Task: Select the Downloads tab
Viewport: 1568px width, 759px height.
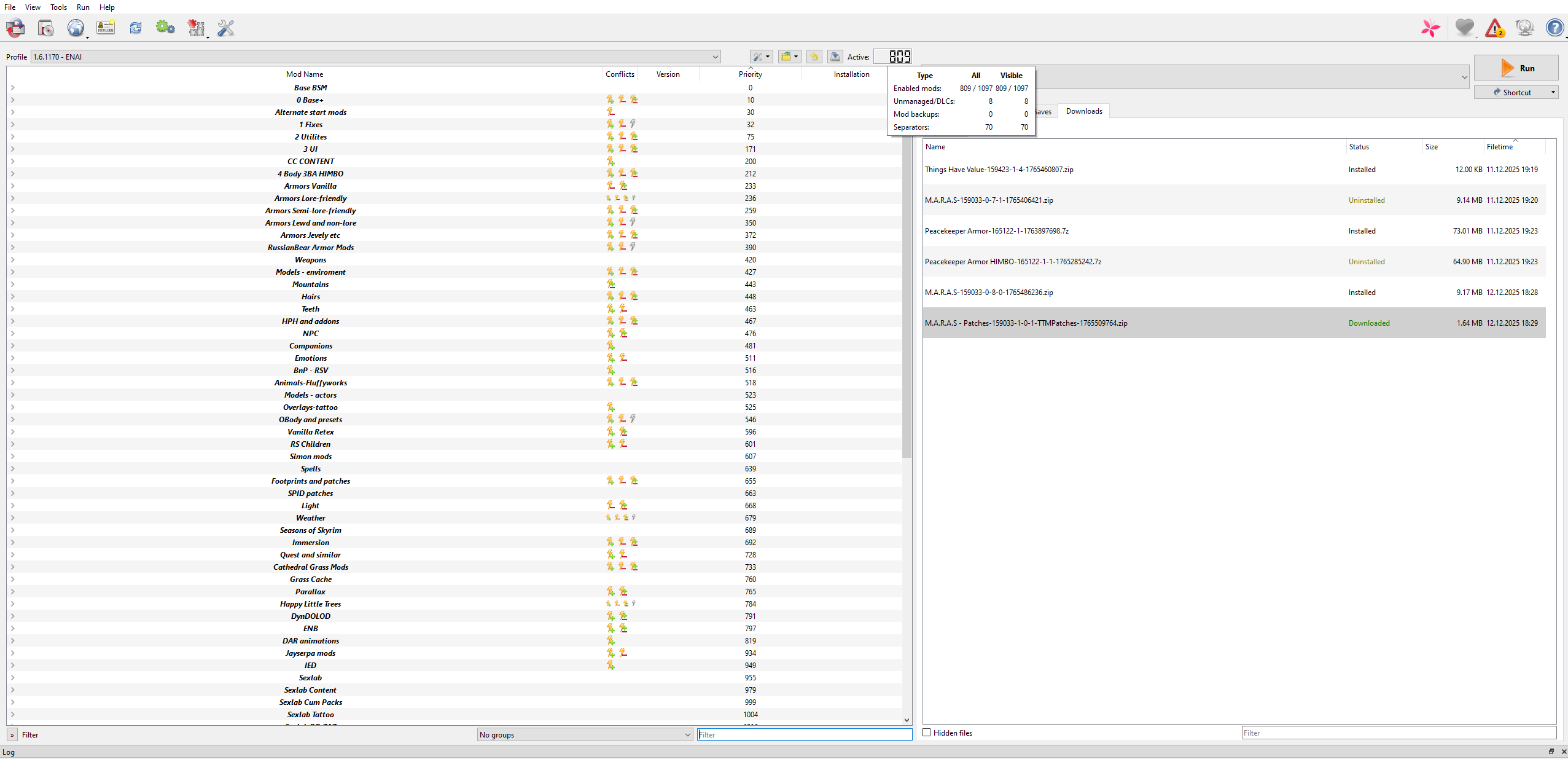Action: (1083, 111)
